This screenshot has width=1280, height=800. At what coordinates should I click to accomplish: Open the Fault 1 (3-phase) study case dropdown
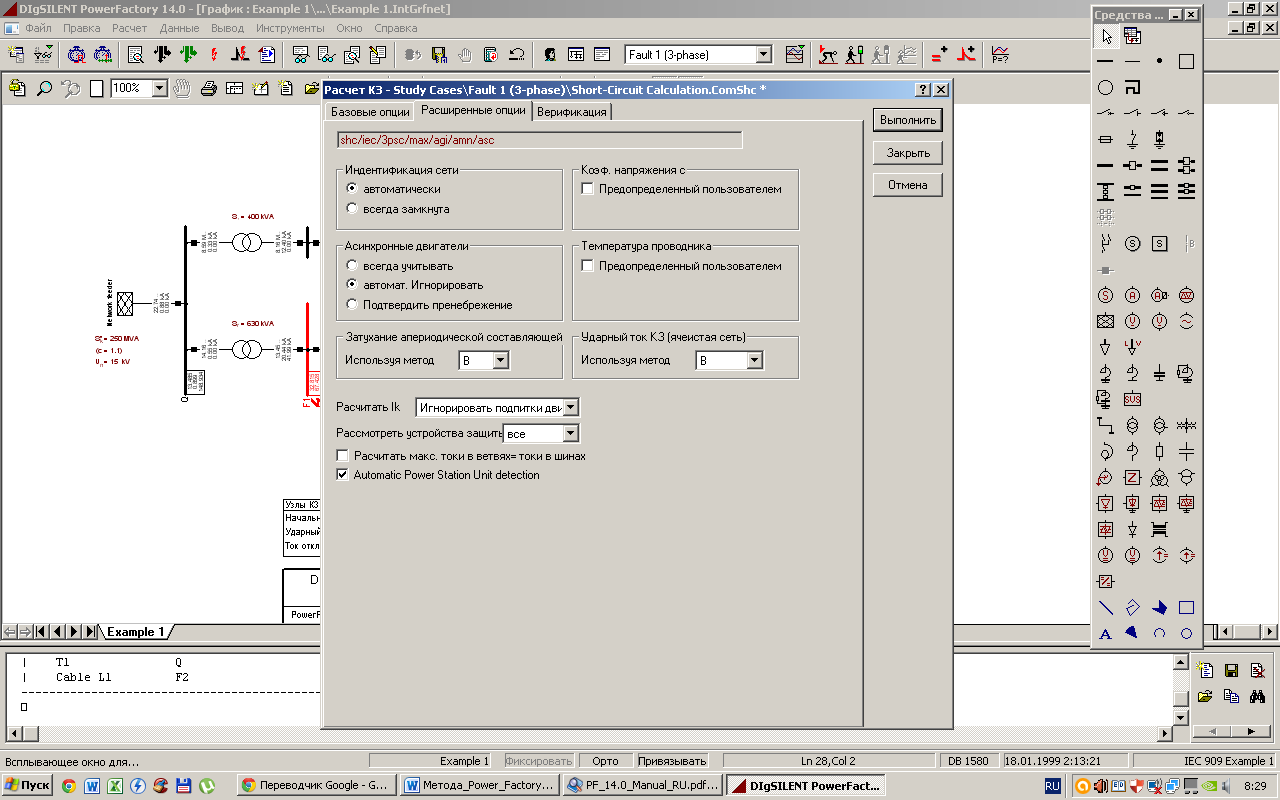764,55
